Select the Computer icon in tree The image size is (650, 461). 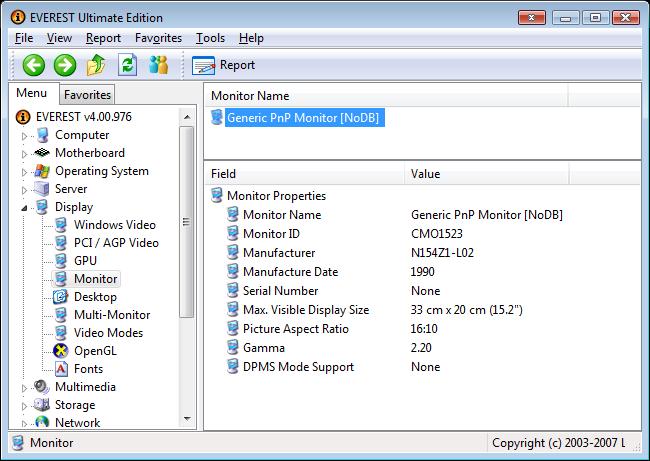(42, 135)
